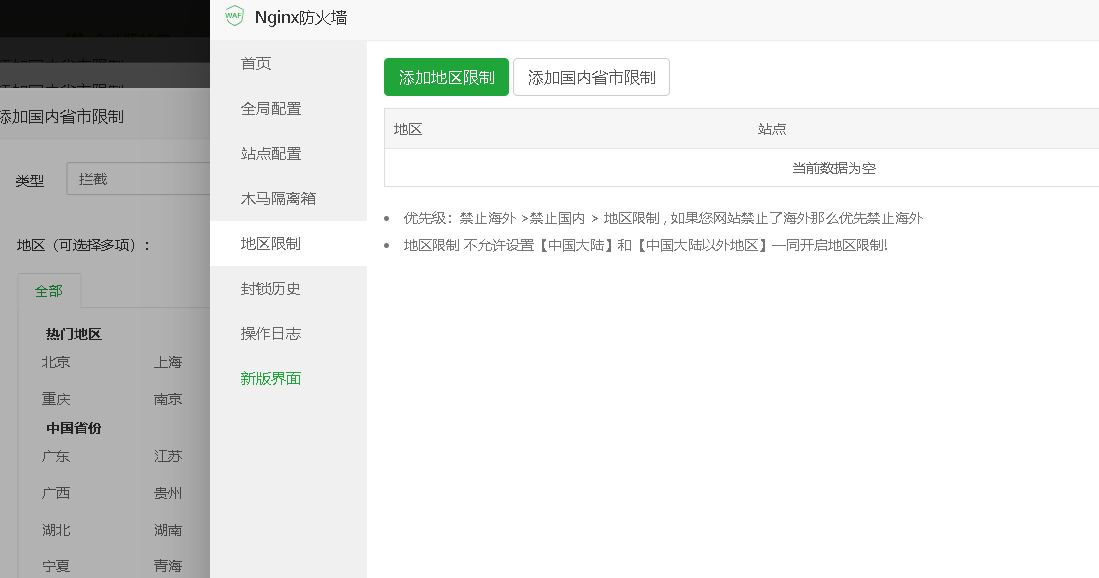Pick 重庆 from hot regions
The height and width of the screenshot is (578, 1099).
click(56, 399)
